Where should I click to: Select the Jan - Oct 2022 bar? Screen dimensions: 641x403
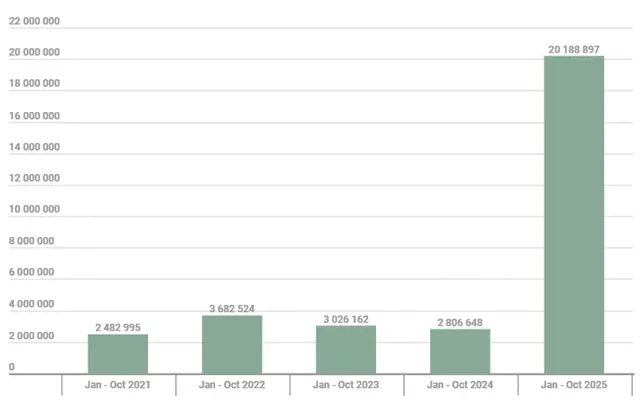232,345
